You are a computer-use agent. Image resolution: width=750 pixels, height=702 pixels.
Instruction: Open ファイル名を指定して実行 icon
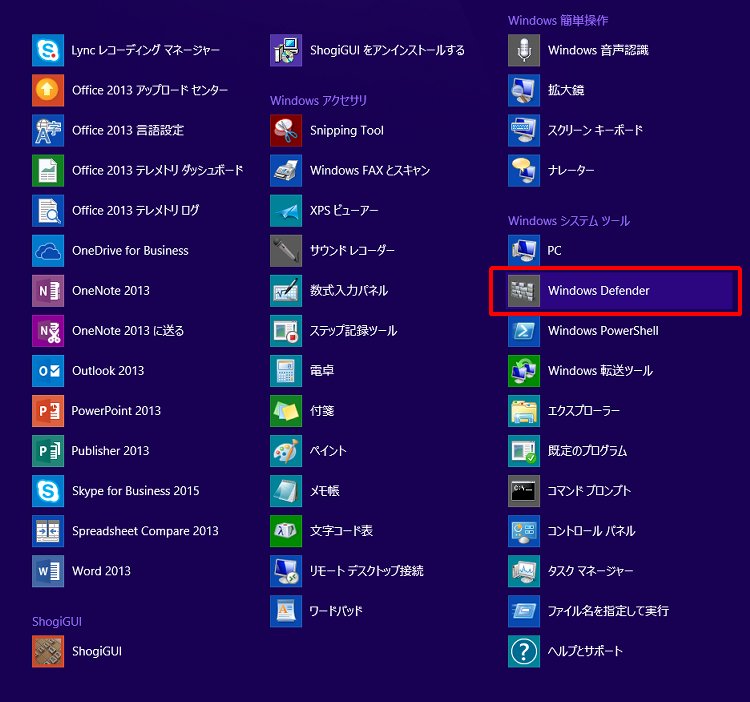click(524, 611)
